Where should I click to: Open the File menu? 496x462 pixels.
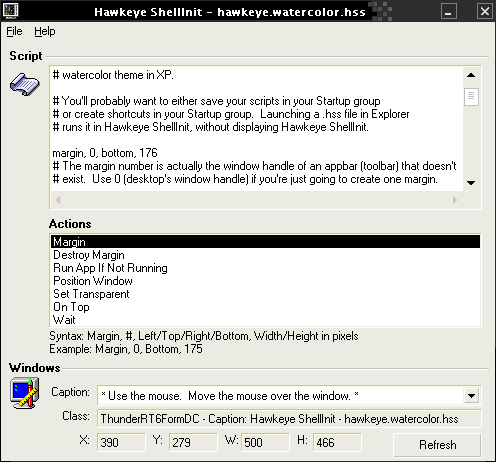pos(14,31)
